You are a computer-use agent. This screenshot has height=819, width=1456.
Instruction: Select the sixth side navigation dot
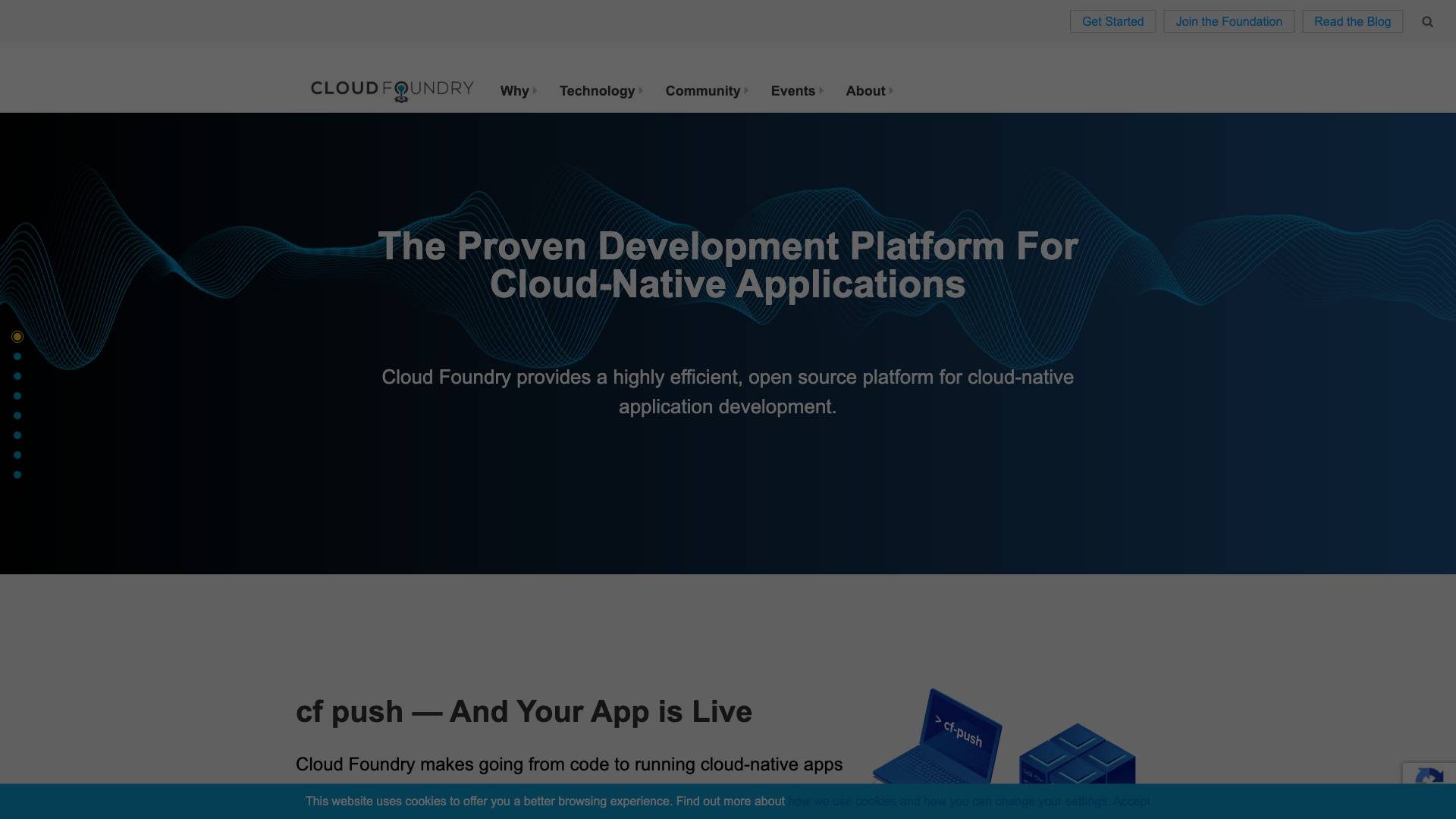[x=17, y=435]
